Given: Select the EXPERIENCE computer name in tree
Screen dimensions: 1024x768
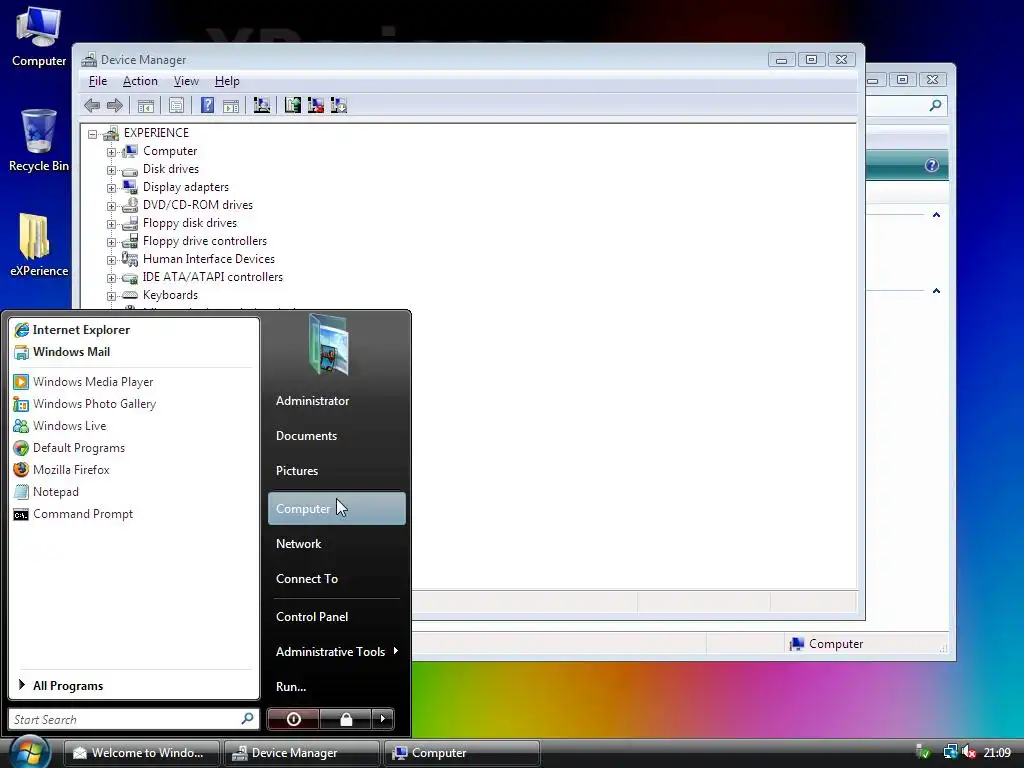Looking at the screenshot, I should point(156,133).
